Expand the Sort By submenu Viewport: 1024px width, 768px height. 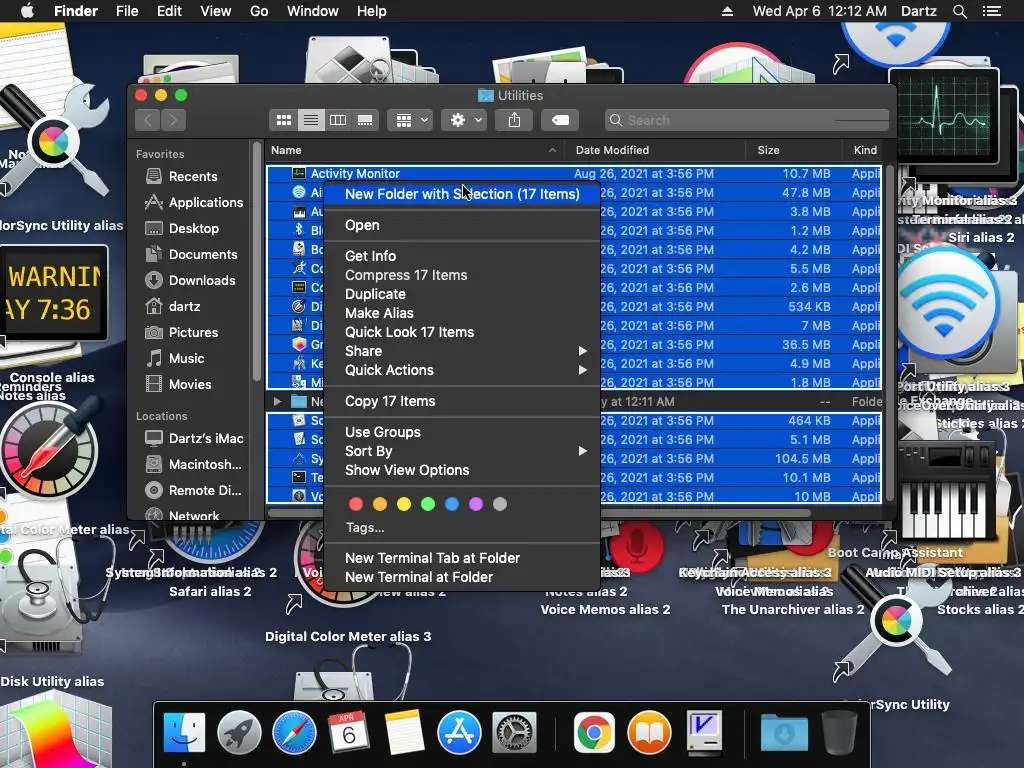(x=462, y=451)
